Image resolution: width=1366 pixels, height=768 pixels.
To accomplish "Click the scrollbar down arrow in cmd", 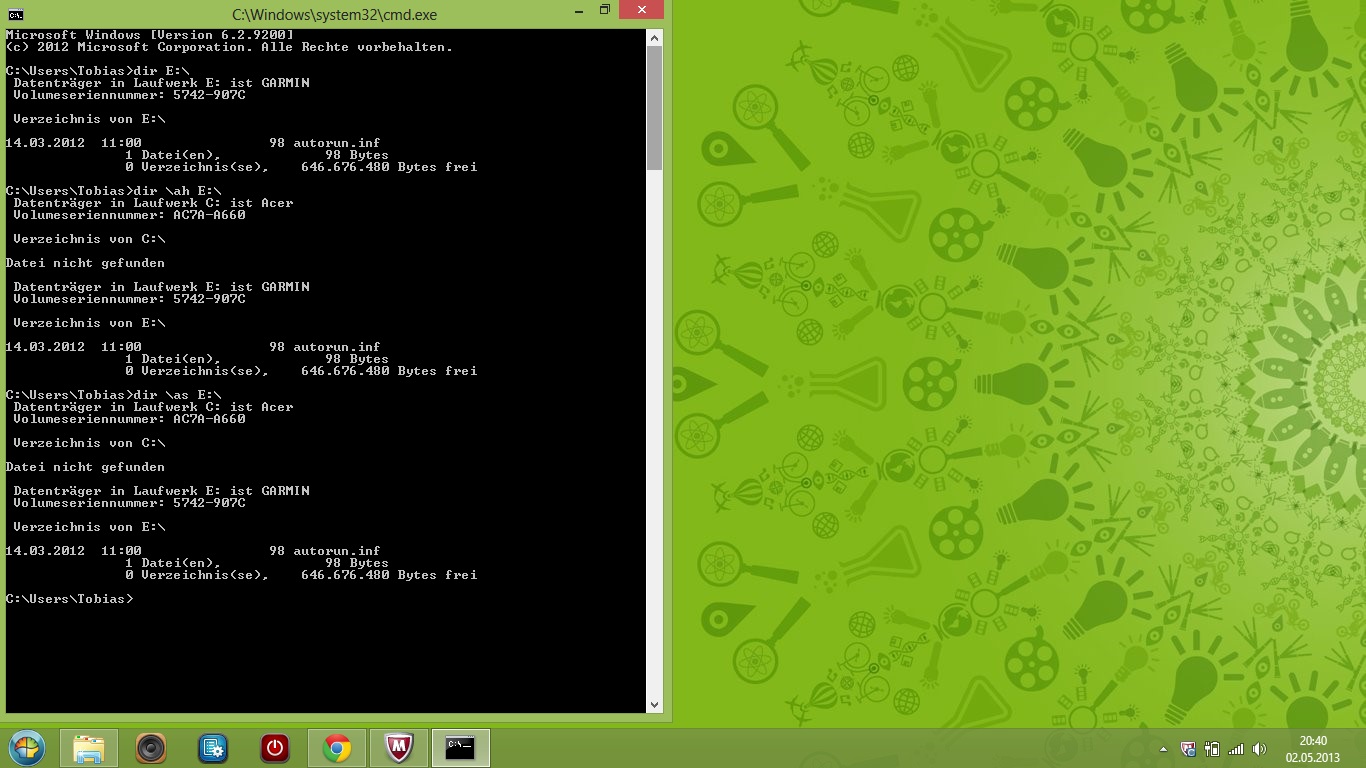I will click(x=655, y=705).
